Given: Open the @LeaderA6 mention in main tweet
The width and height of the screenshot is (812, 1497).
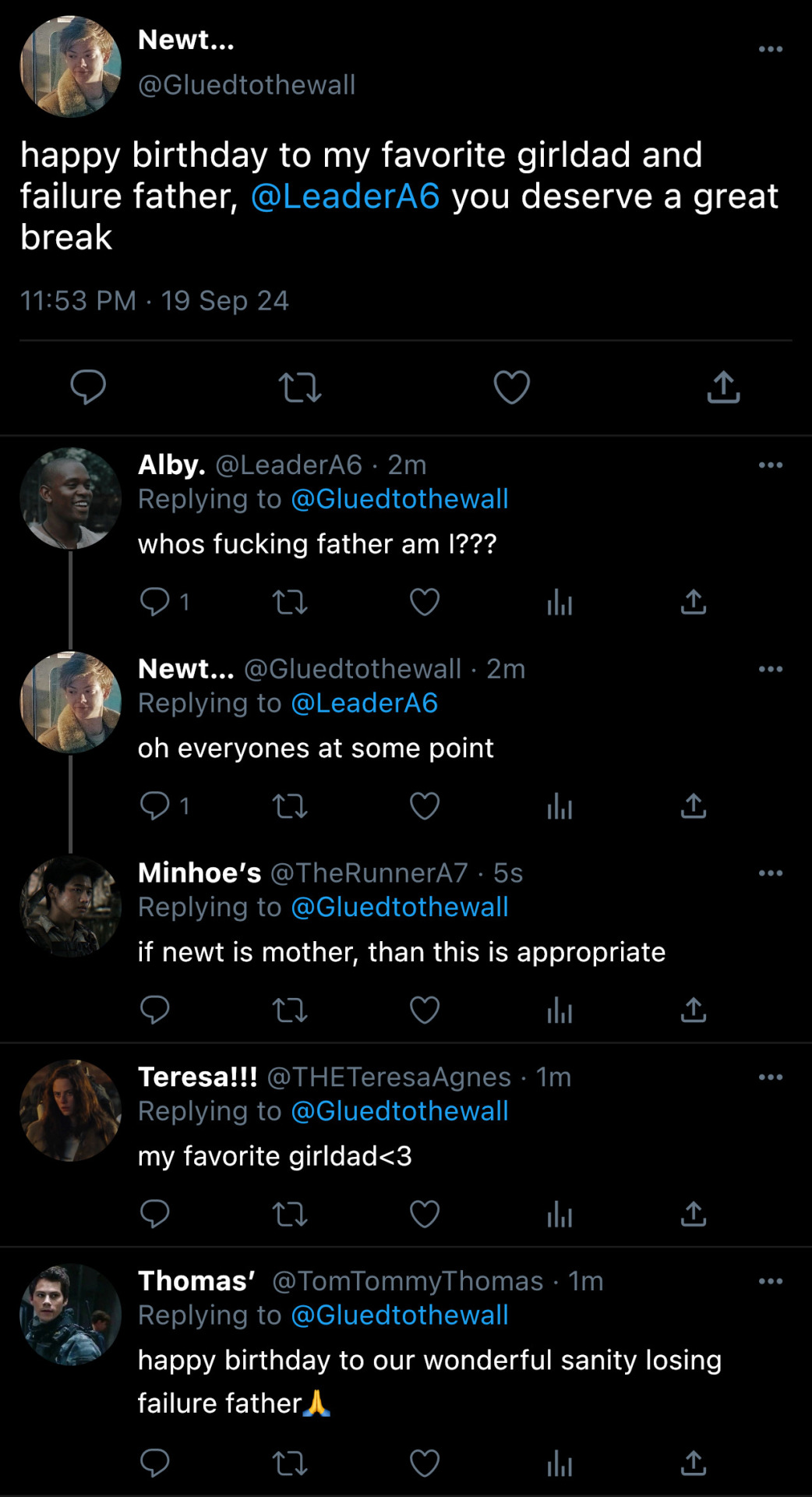Looking at the screenshot, I should (345, 196).
